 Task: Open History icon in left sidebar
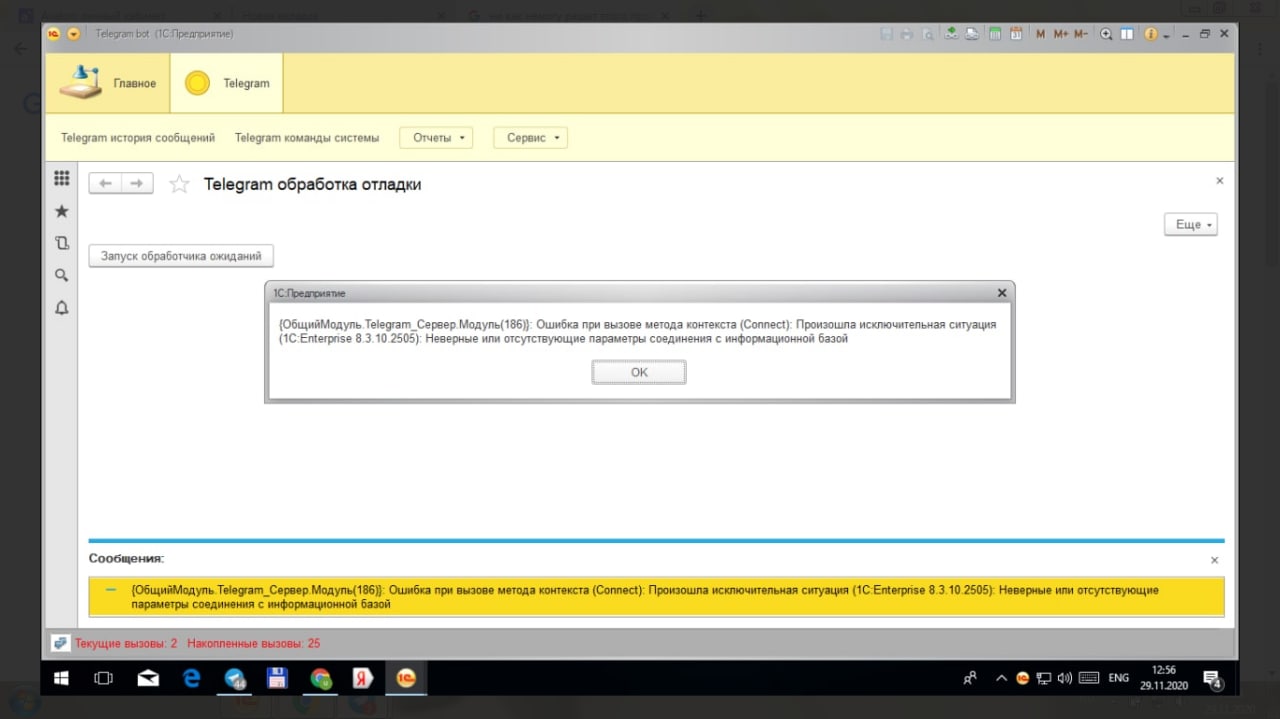tap(61, 243)
